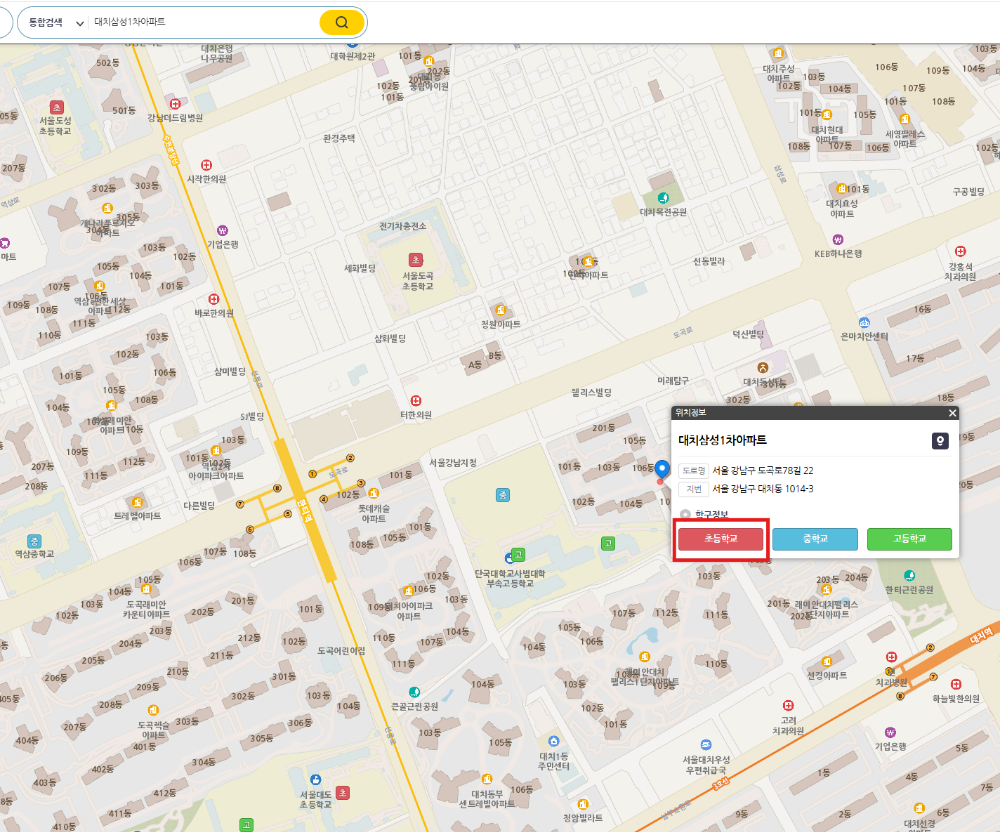1000x832 pixels.
Task: Click the 서울강남지청 map label
Action: coord(453,463)
